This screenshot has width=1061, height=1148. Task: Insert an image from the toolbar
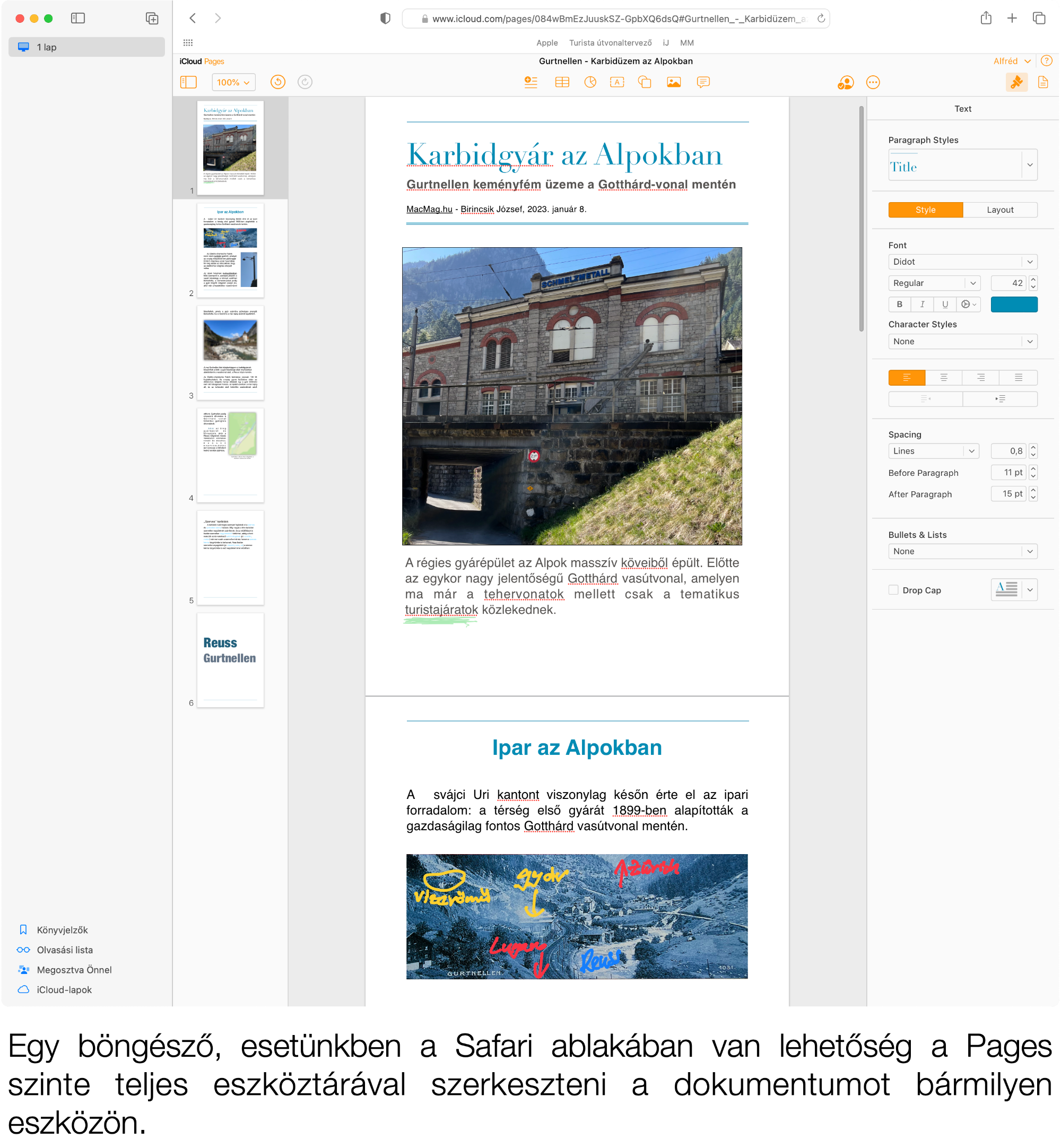[673, 82]
